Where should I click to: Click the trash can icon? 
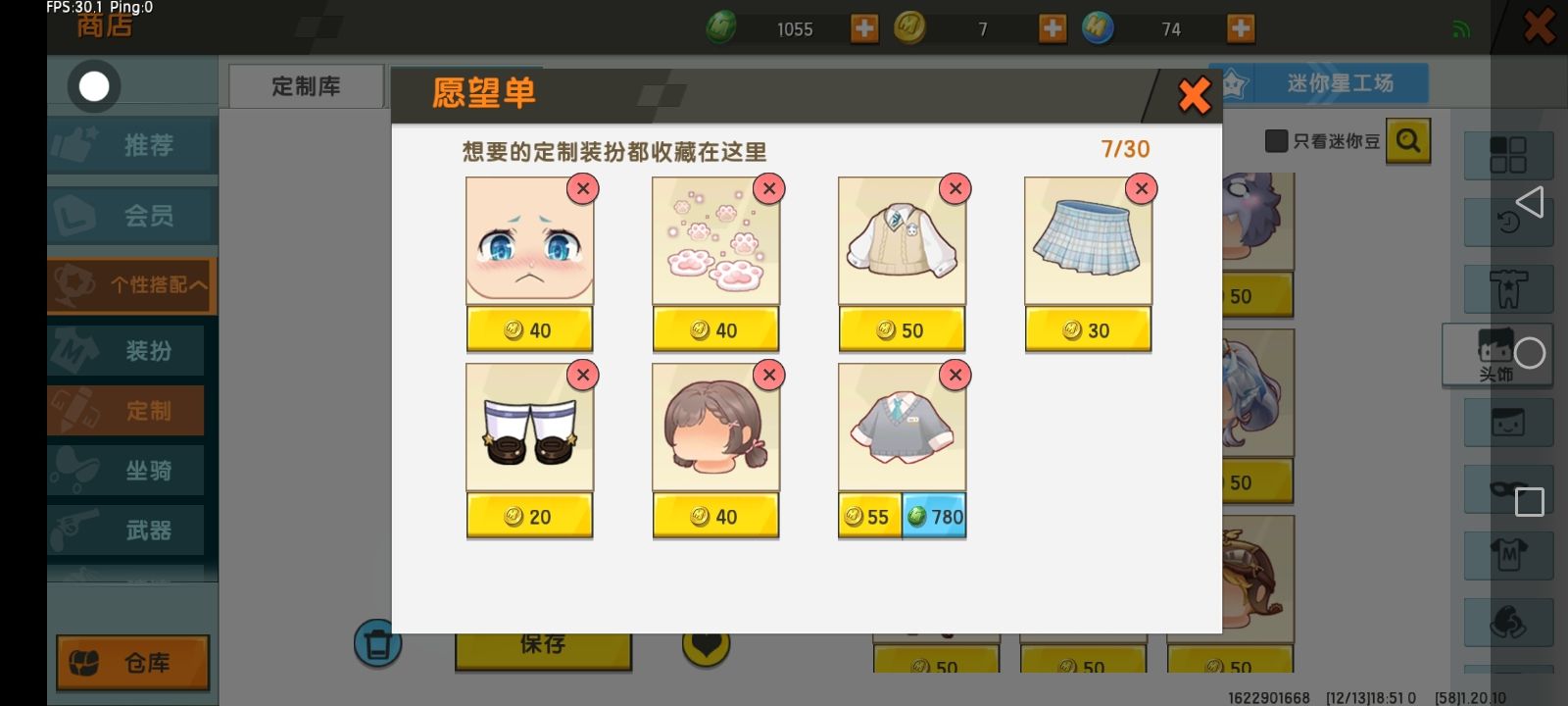tap(377, 644)
